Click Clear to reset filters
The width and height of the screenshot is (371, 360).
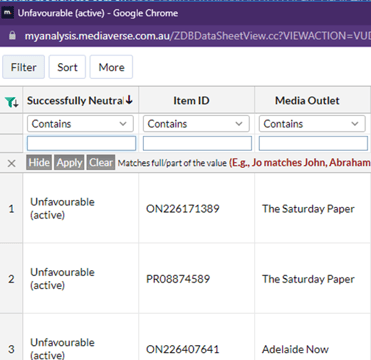click(101, 163)
